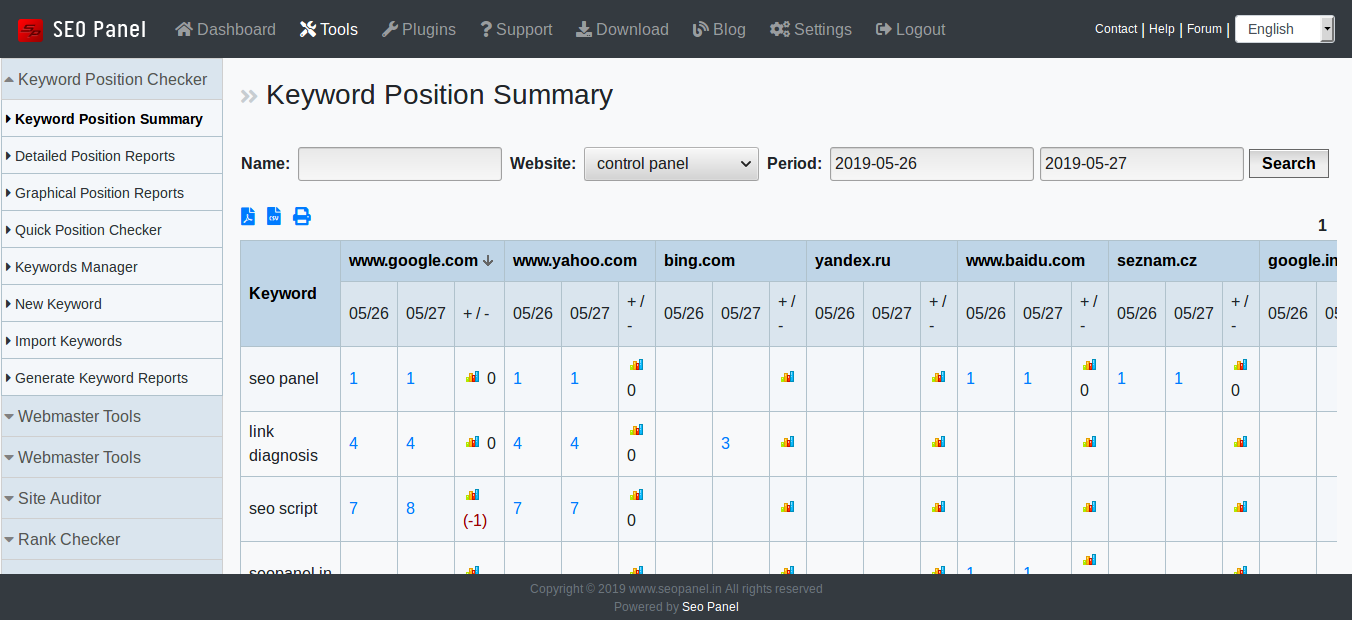Screen dimensions: 1352x620
Task: Open Bing graph icon for link diagnosis
Action: point(788,442)
